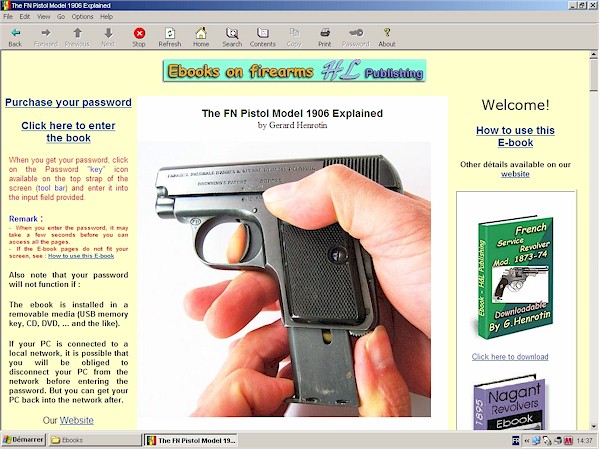Expand hidden tray icons chevron
The height and width of the screenshot is (450, 600).
(527, 441)
